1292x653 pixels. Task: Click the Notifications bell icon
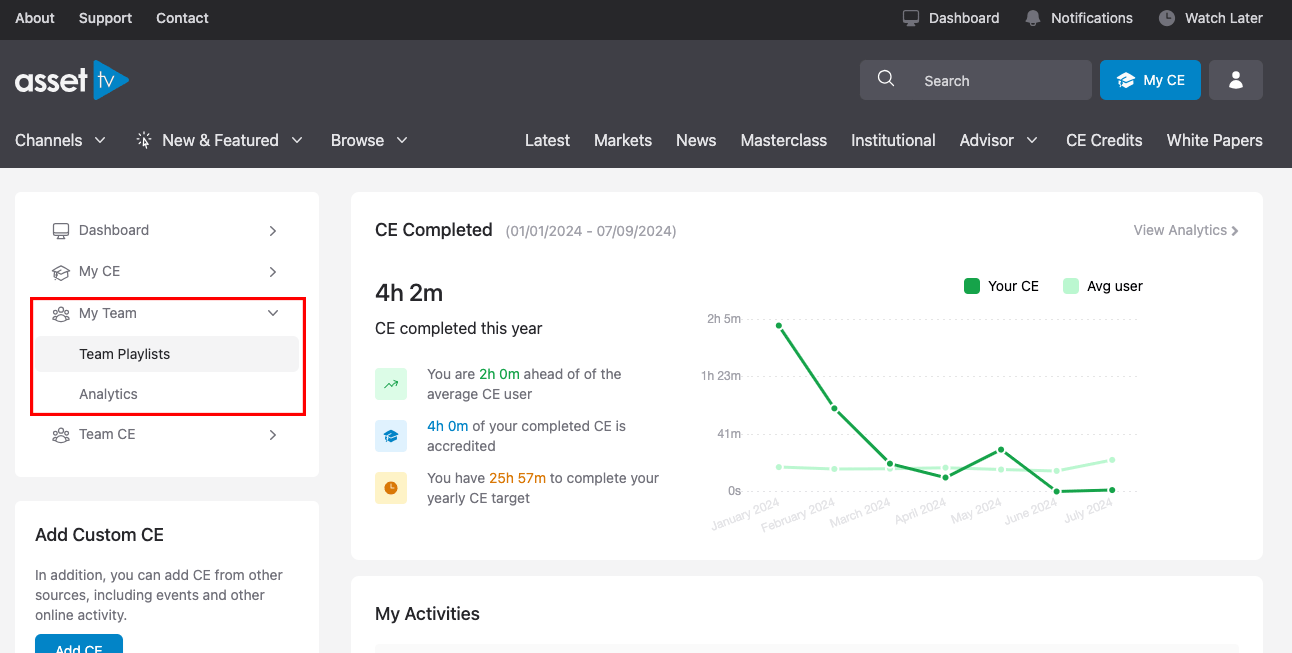[x=1033, y=18]
